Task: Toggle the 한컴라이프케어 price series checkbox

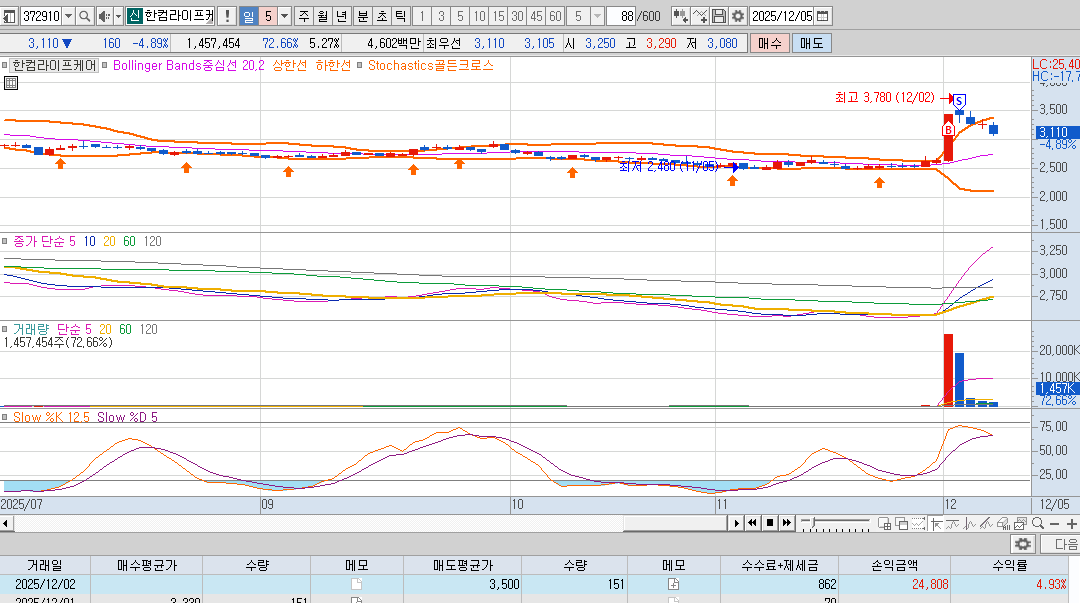Action: pyautogui.click(x=4, y=65)
